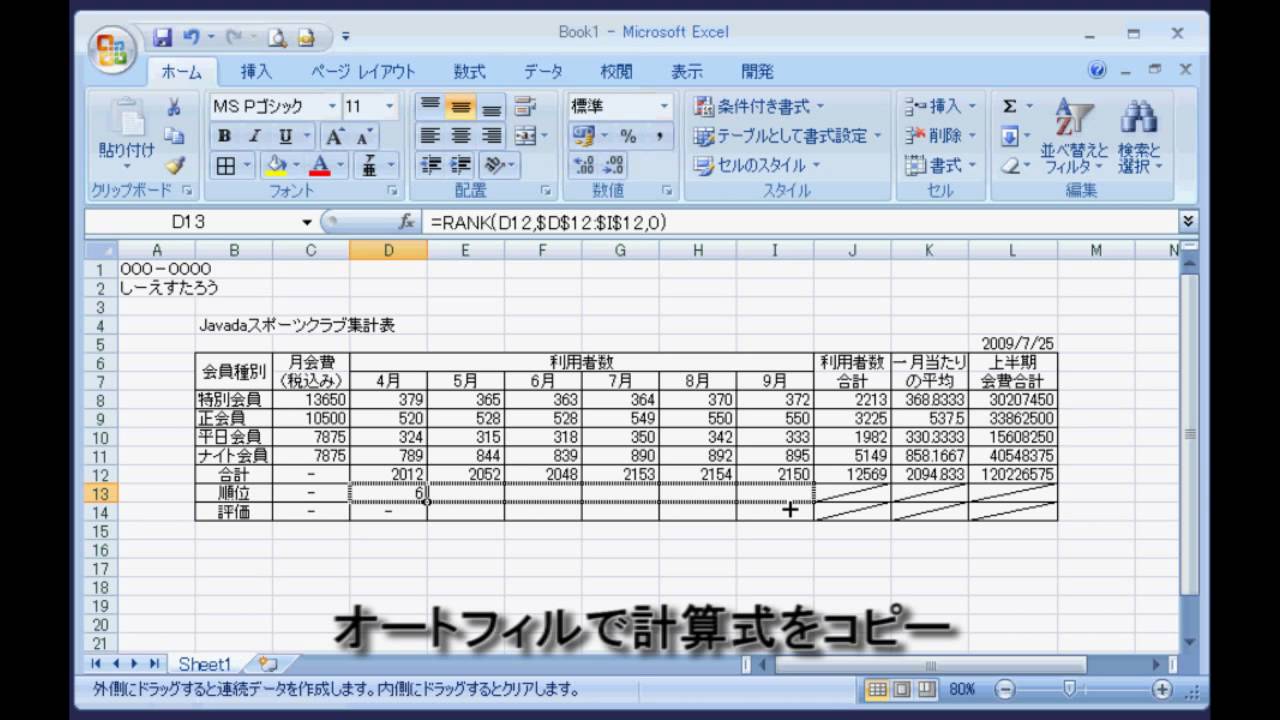Switch to the データ ribbon tab
The width and height of the screenshot is (1280, 720).
(x=543, y=72)
